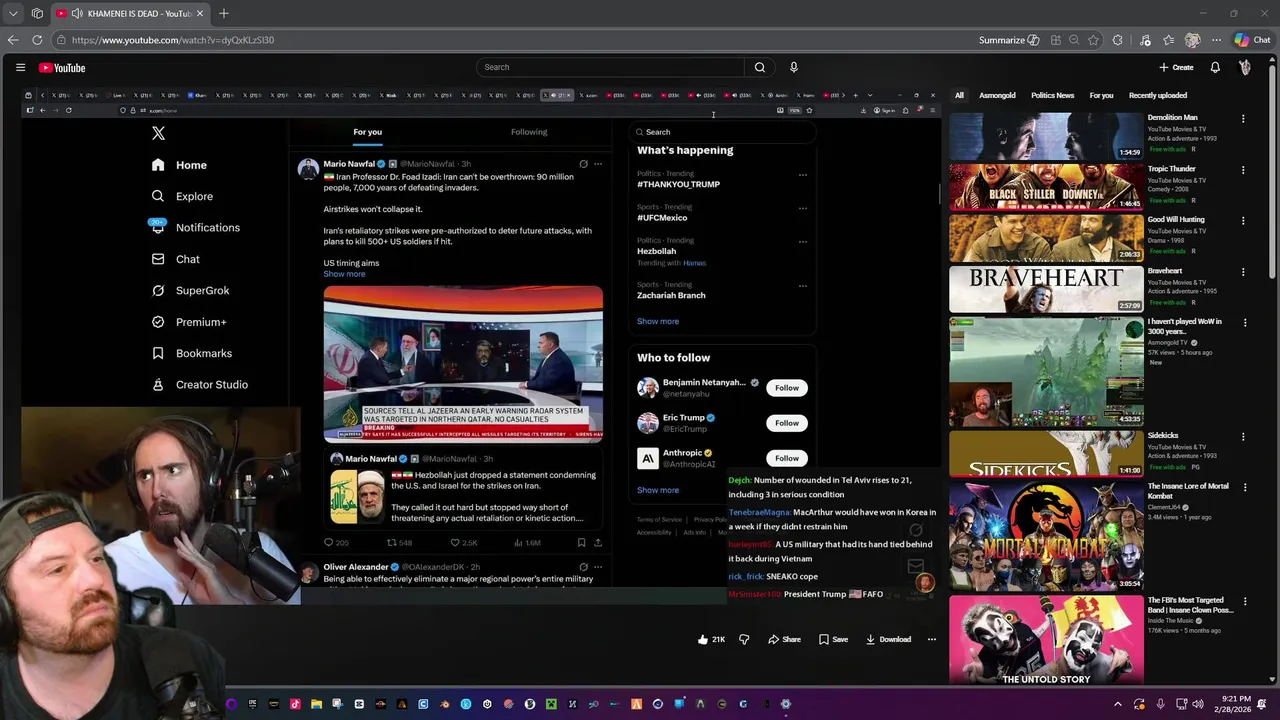1280x720 pixels.
Task: Open the browser media control music icon
Action: pos(1145,40)
